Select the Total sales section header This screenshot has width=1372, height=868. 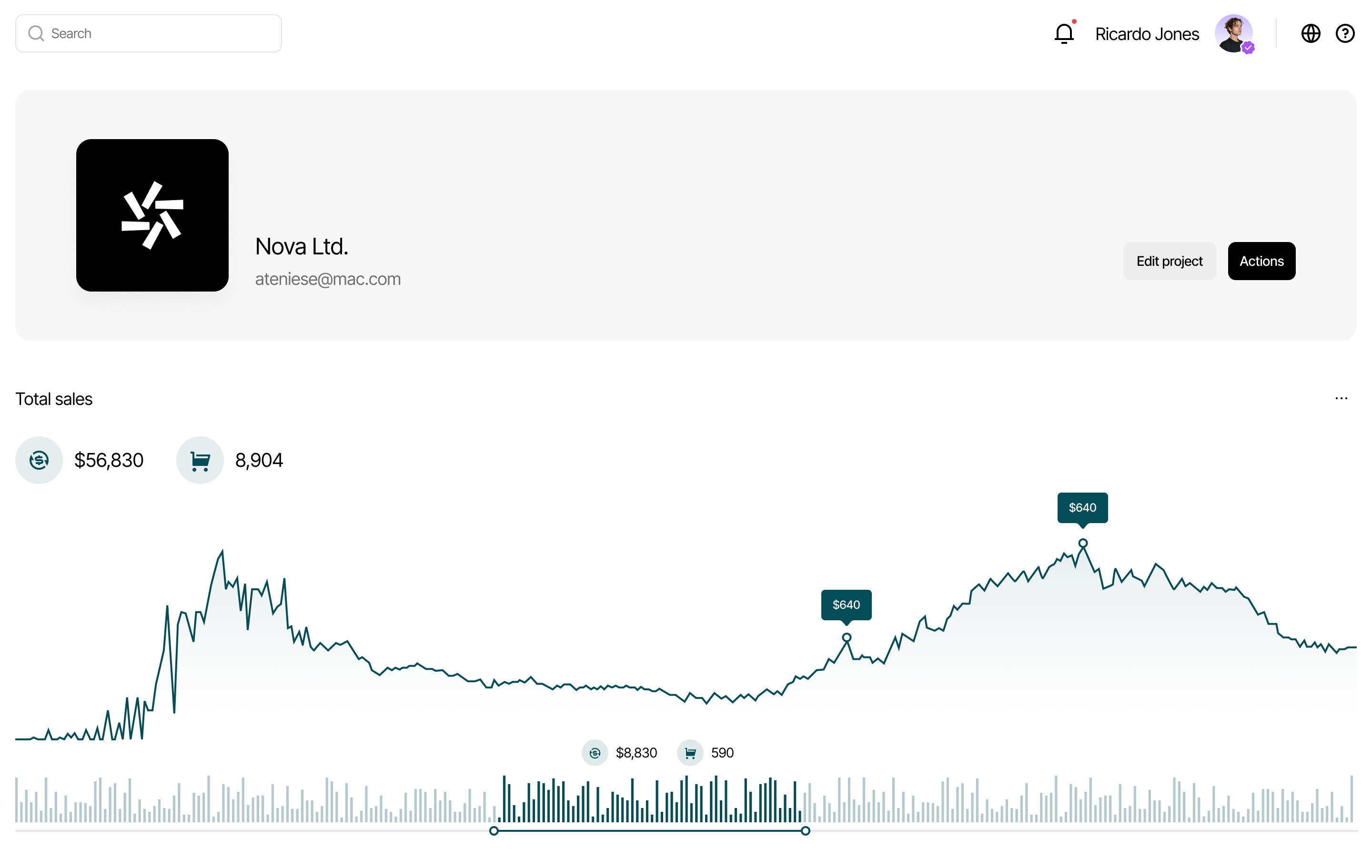tap(54, 398)
